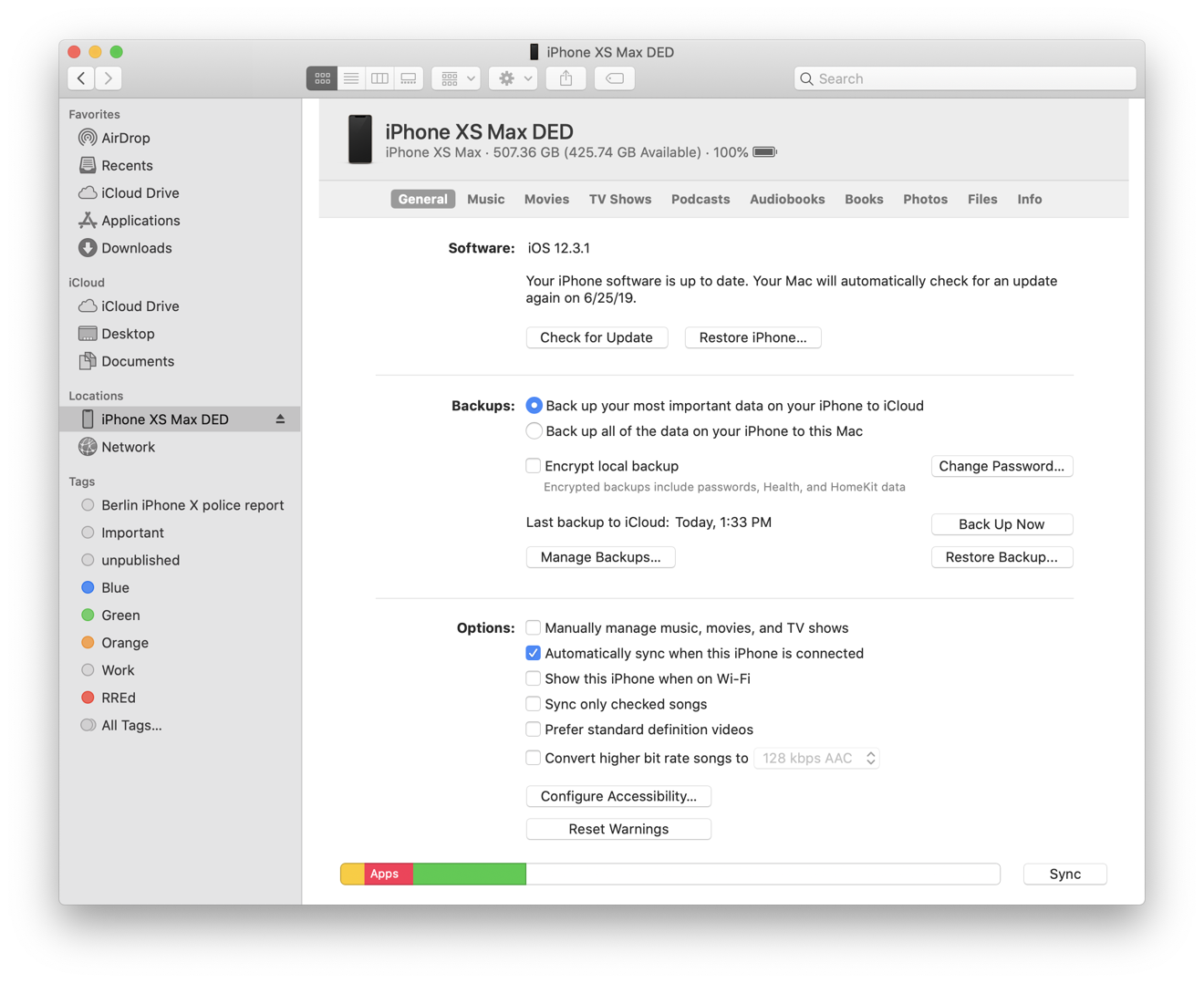Switch to the TV Shows tab
1204x983 pixels.
[x=620, y=199]
